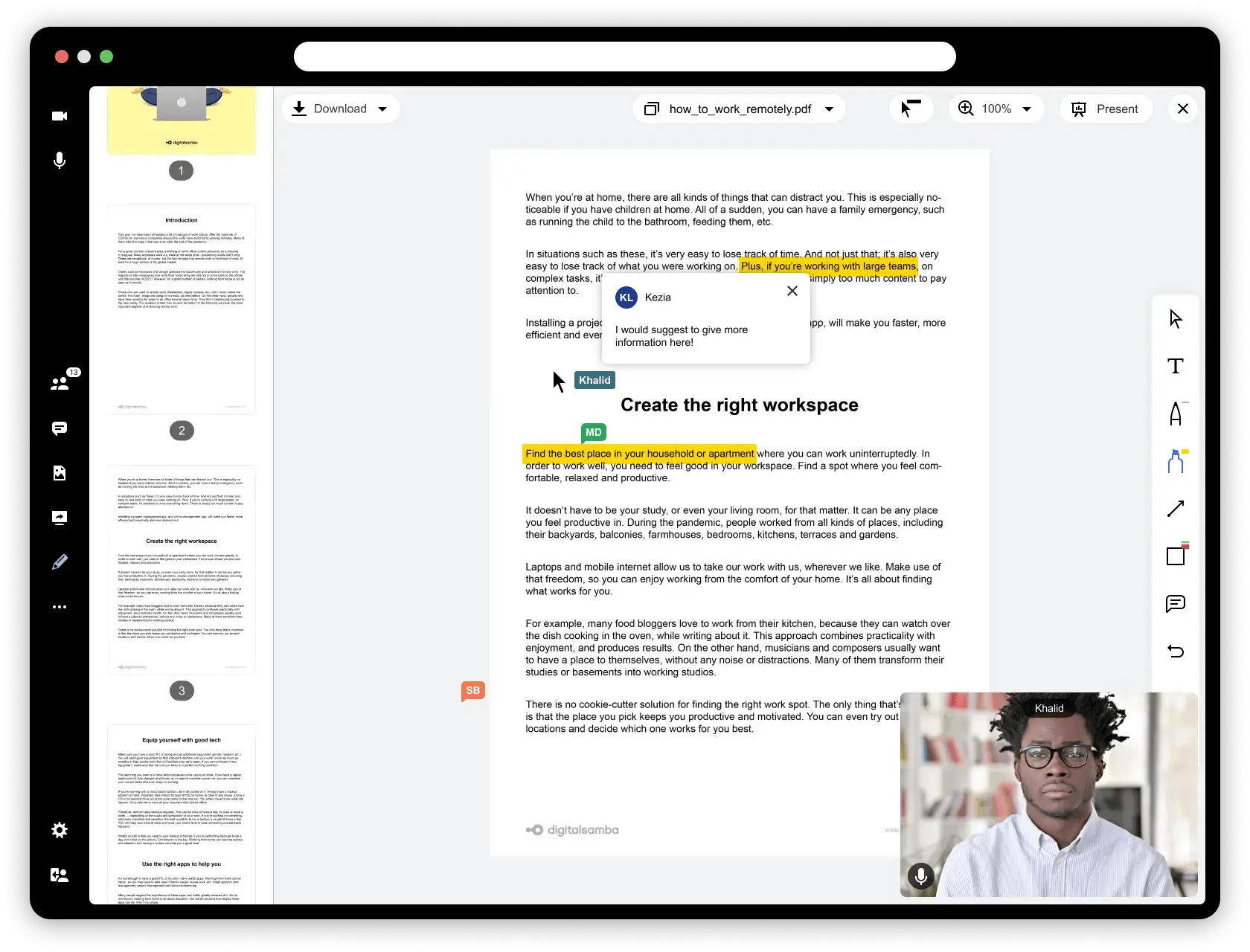Select the Arrow drawing tool
The image size is (1250, 952).
(1176, 508)
